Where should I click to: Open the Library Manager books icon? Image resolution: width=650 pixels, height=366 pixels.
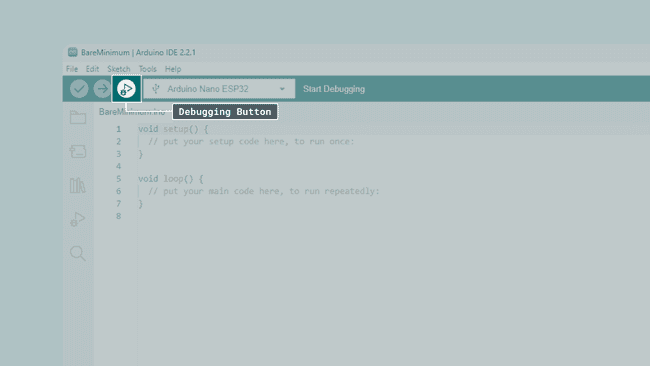(78, 185)
